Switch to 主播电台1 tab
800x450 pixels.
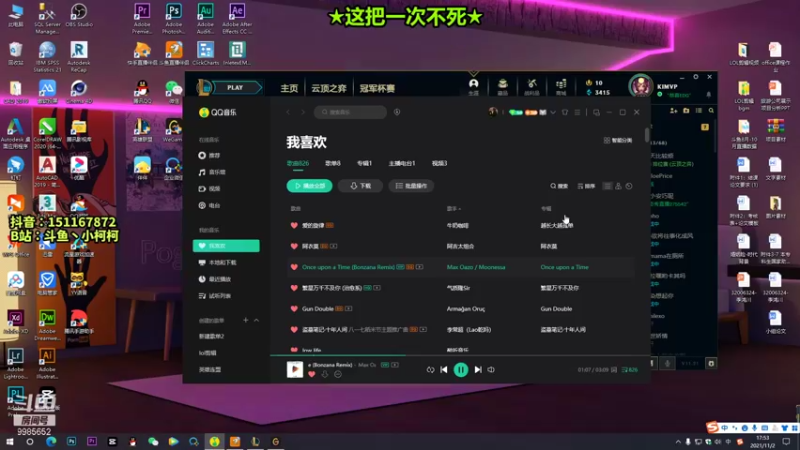point(402,163)
